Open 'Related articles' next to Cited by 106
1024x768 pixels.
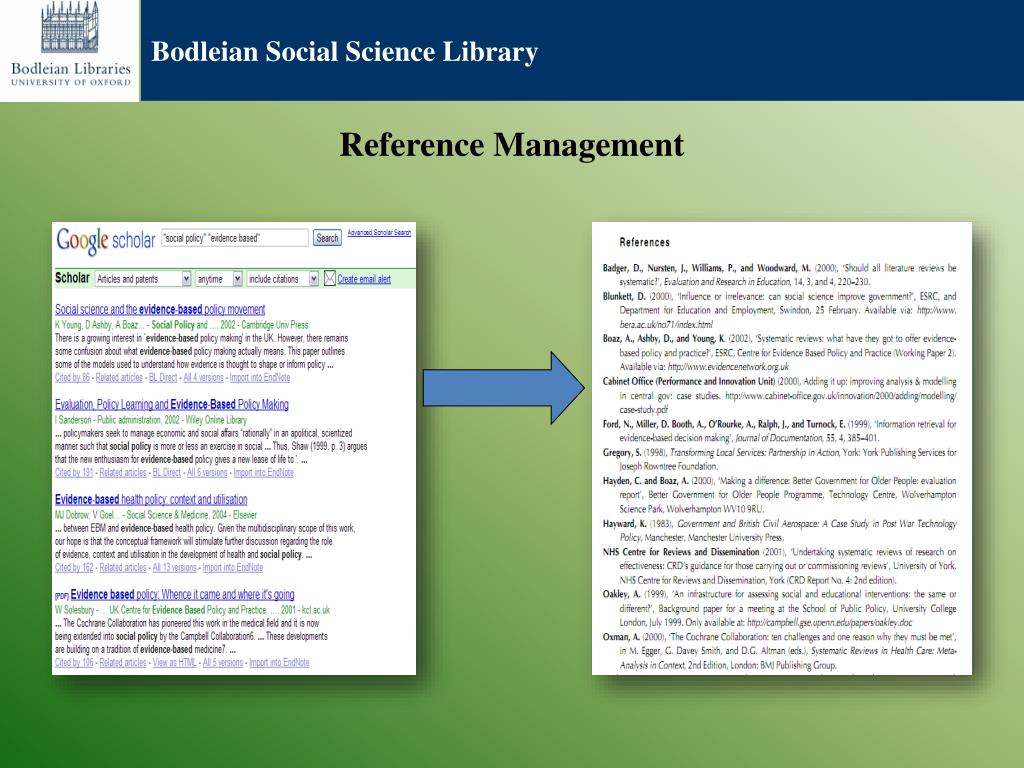(123, 662)
